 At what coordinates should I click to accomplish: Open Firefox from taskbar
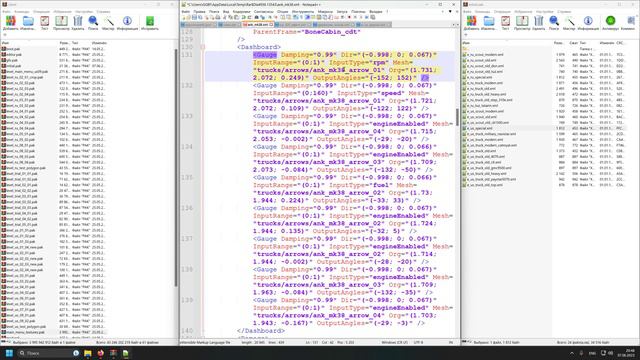point(100,353)
